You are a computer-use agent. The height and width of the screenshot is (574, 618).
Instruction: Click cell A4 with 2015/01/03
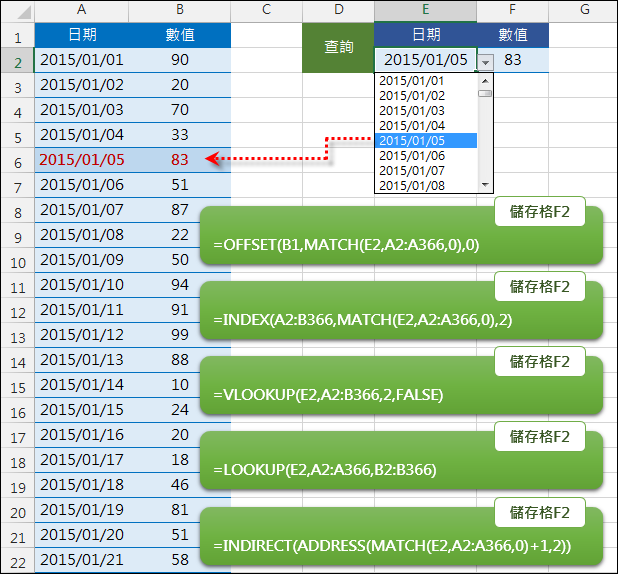(82, 110)
